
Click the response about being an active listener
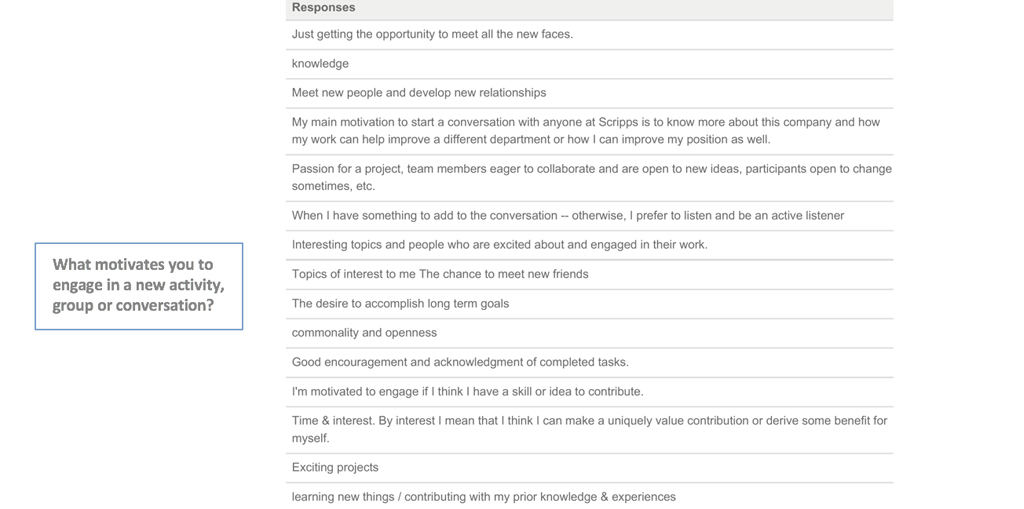[567, 216]
